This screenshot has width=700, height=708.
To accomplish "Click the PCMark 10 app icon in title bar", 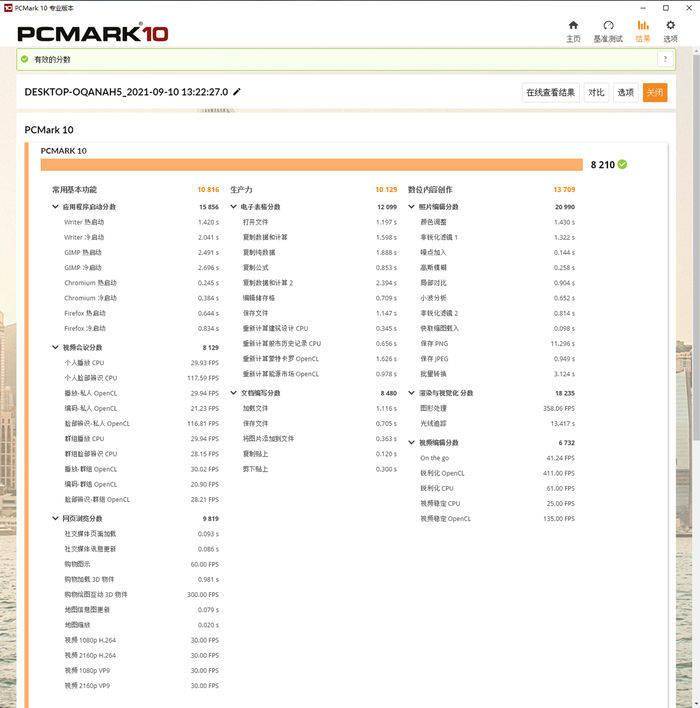I will pyautogui.click(x=8, y=8).
